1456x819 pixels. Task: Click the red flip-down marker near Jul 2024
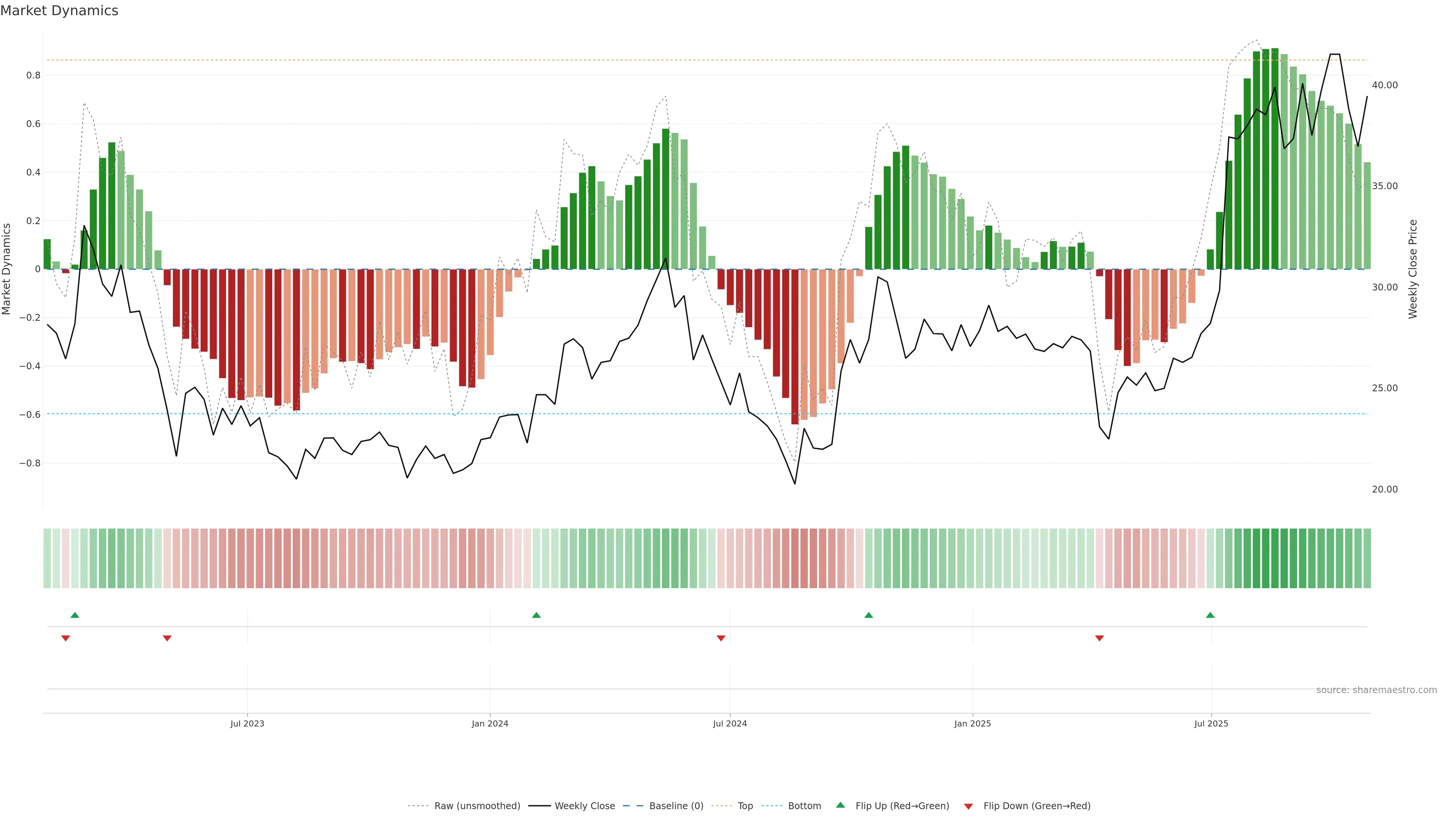(721, 638)
